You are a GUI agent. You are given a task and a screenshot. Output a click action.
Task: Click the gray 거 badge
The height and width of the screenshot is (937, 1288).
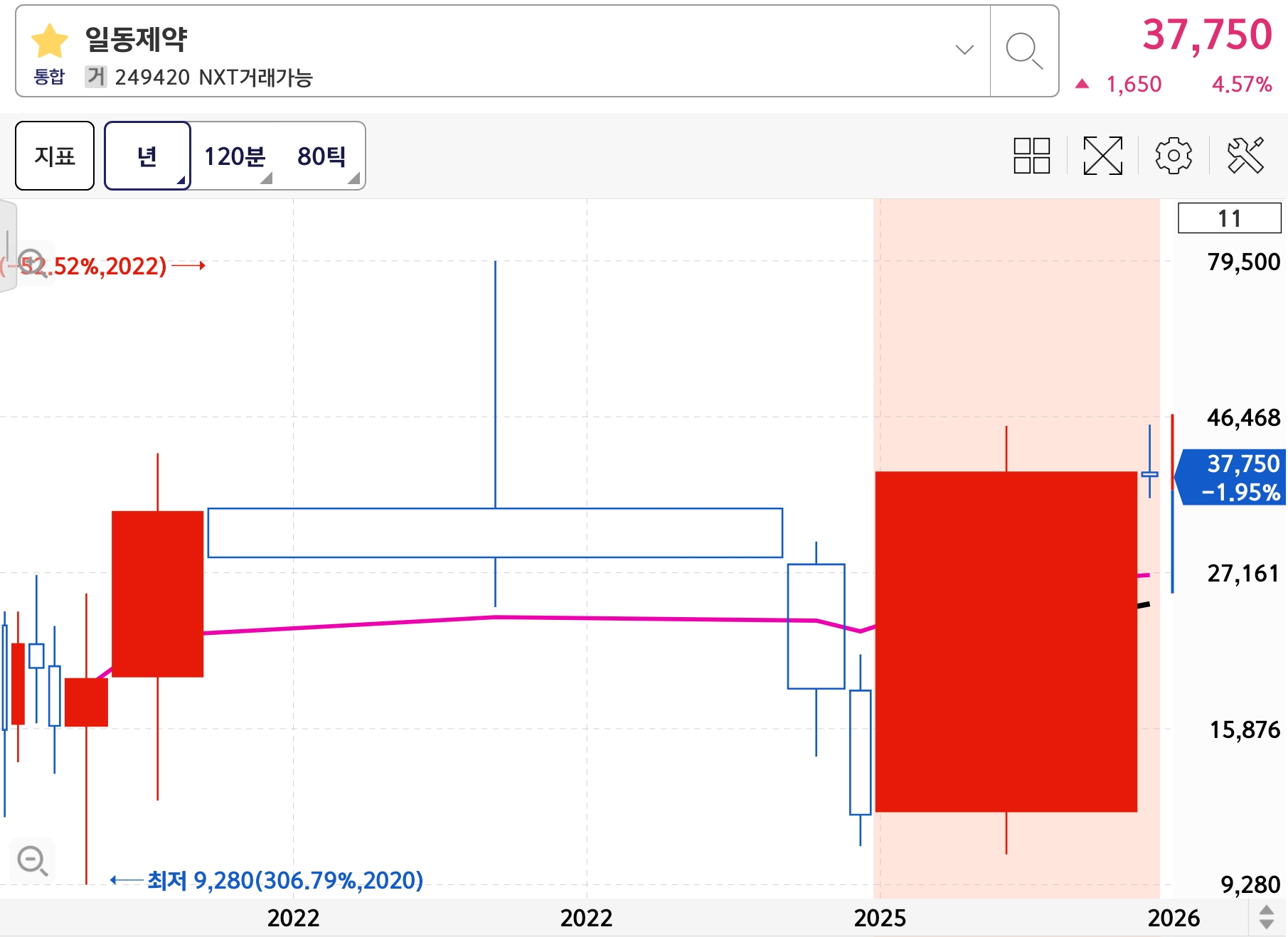coord(95,76)
